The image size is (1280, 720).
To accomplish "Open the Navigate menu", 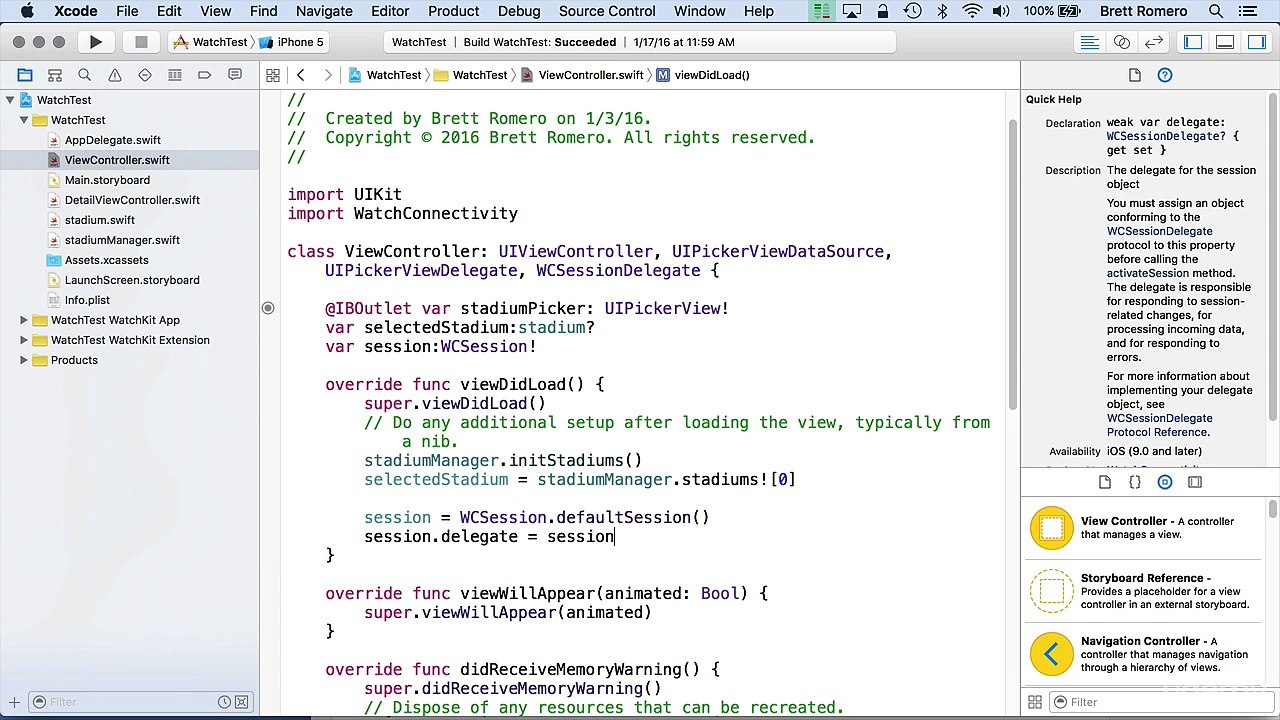I will point(324,11).
